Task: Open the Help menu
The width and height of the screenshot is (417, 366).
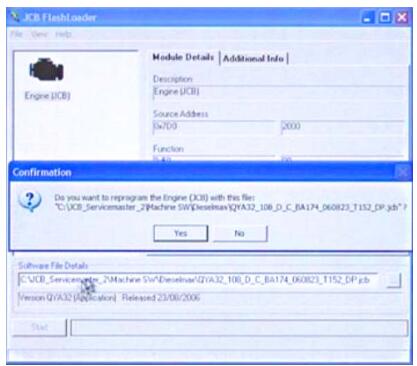Action: tap(63, 34)
